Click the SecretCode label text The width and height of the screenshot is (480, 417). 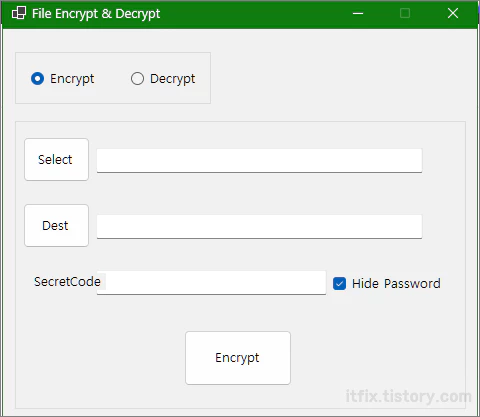click(67, 282)
